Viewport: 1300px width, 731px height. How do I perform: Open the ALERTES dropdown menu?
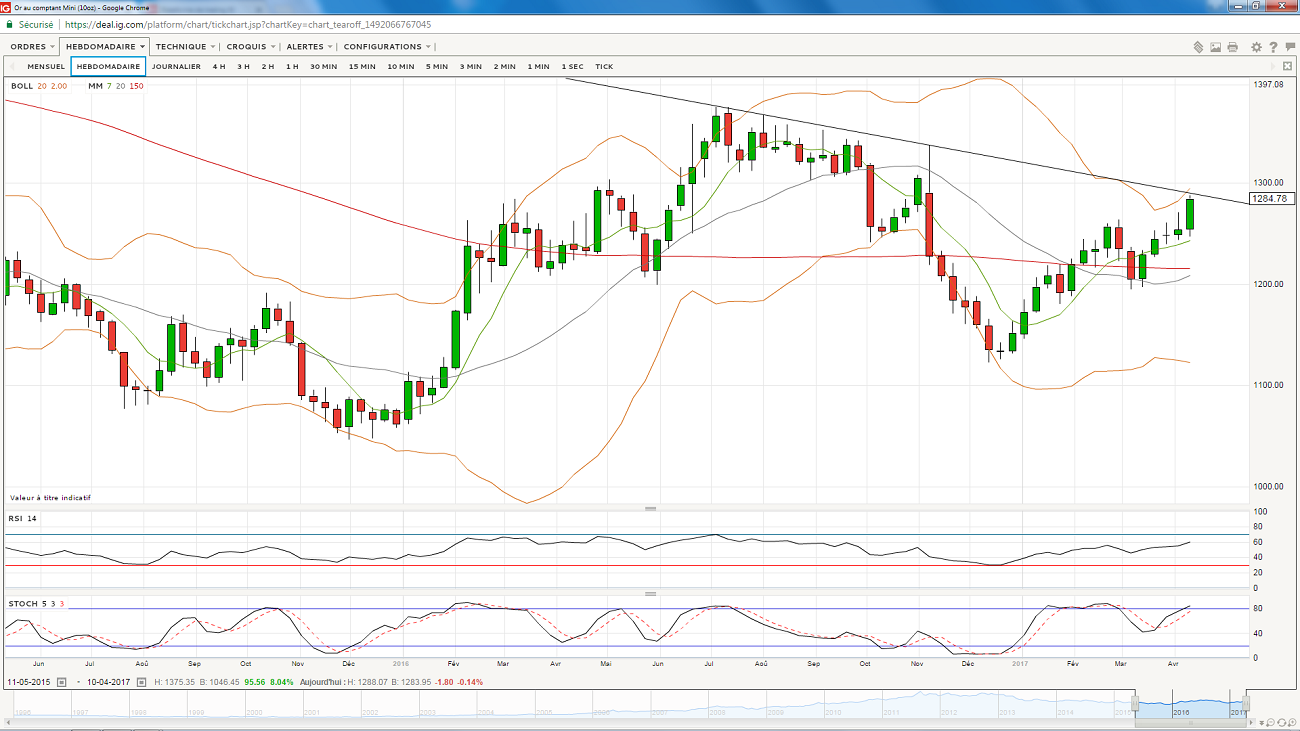tap(309, 47)
